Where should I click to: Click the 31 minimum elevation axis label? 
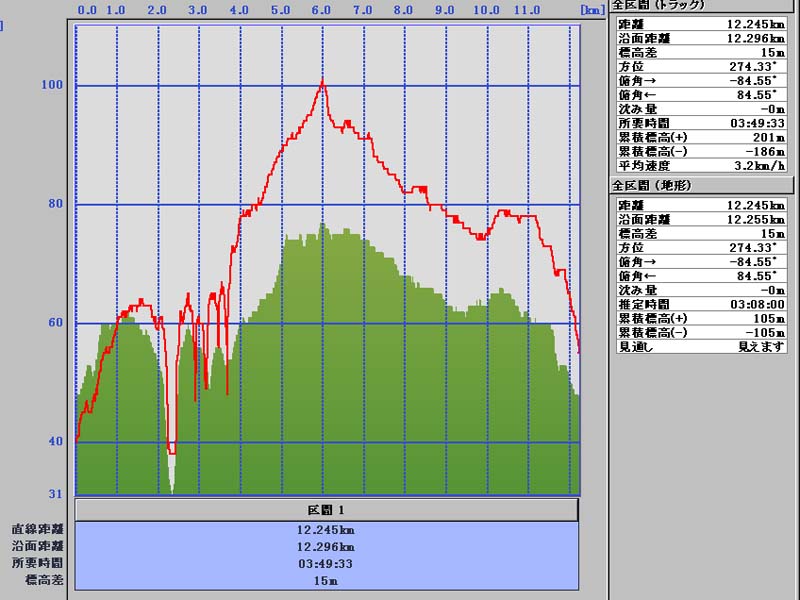coord(54,493)
